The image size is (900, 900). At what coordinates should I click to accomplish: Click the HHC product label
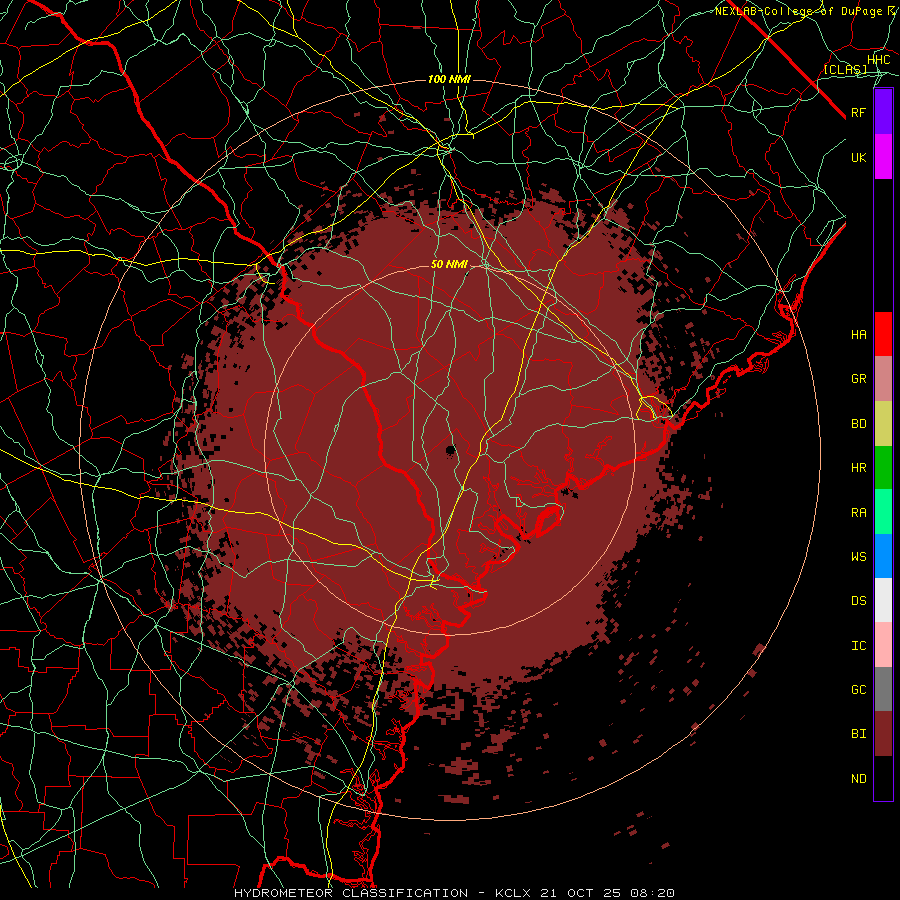pyautogui.click(x=878, y=60)
